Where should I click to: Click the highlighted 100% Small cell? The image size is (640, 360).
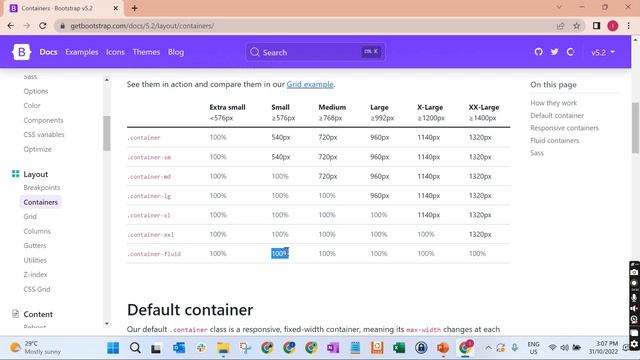pos(280,253)
